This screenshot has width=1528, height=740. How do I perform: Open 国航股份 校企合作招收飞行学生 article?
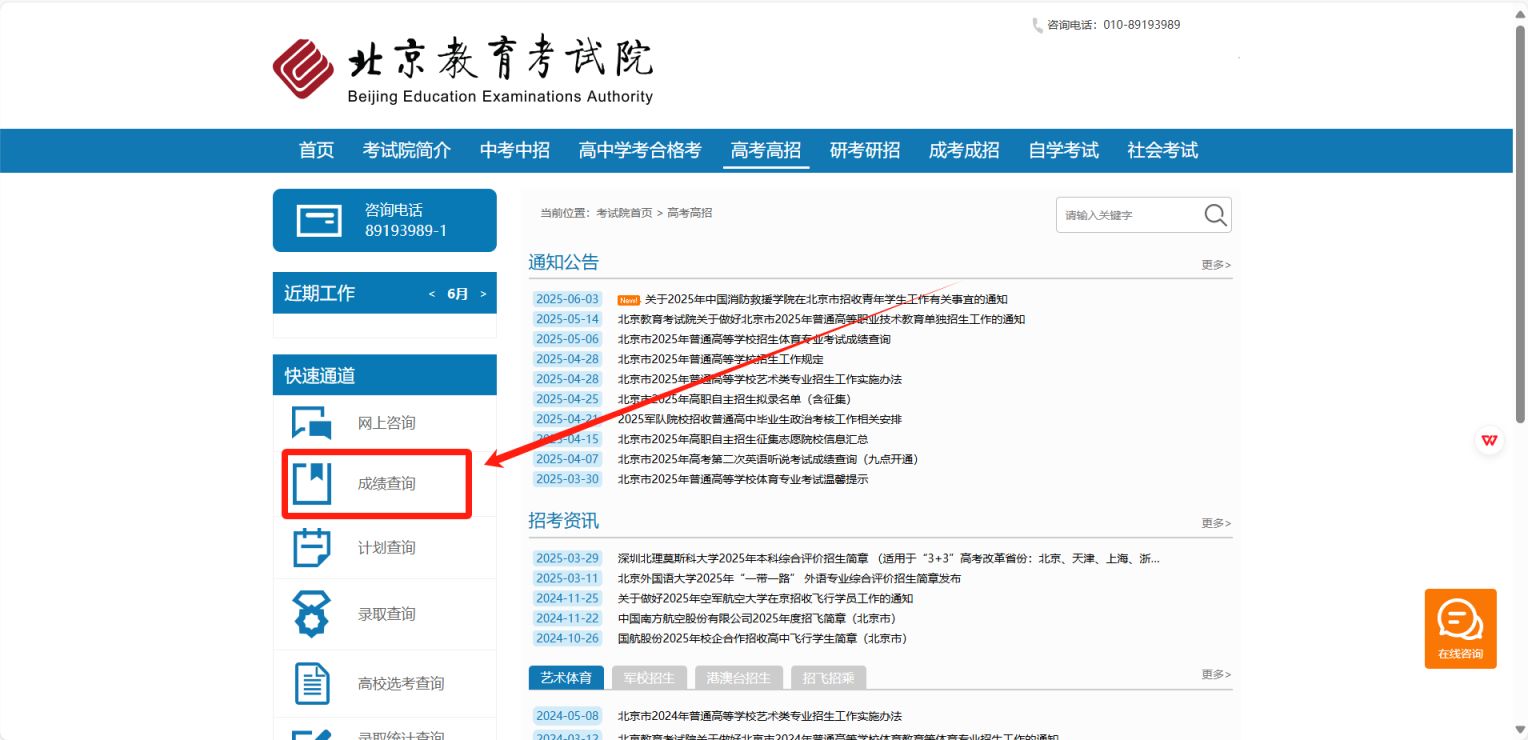[762, 638]
